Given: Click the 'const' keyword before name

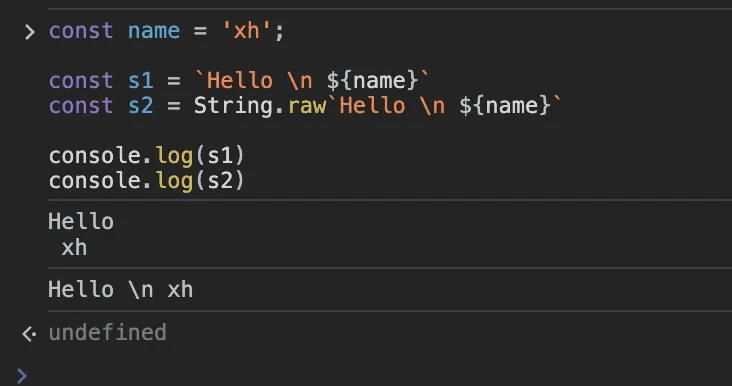Looking at the screenshot, I should [x=81, y=31].
